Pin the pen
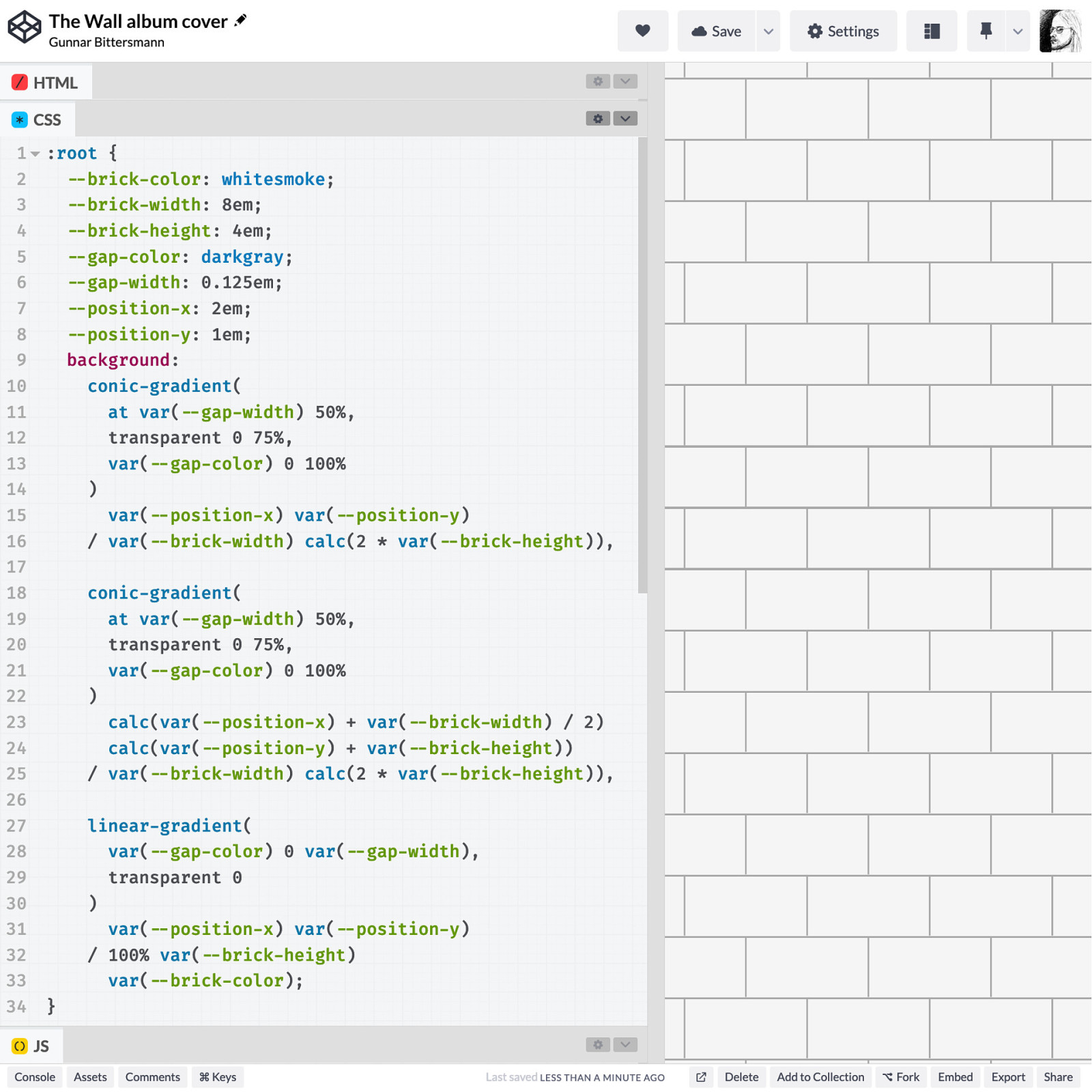The height and width of the screenshot is (1092, 1092). point(986,31)
